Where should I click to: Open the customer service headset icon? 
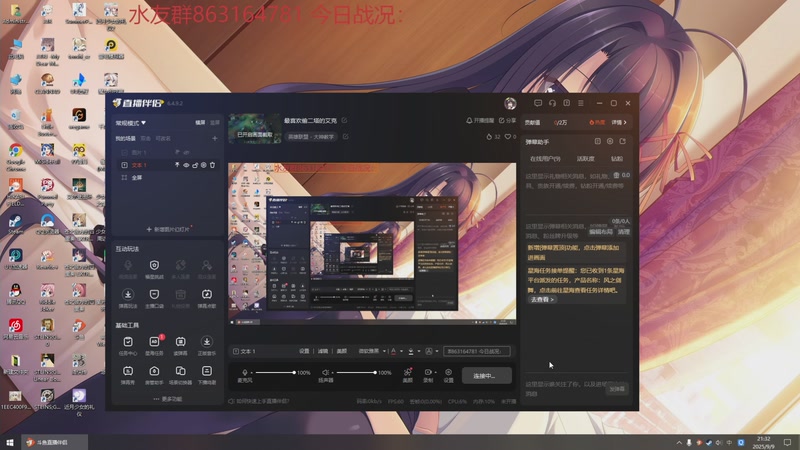pyautogui.click(x=552, y=103)
